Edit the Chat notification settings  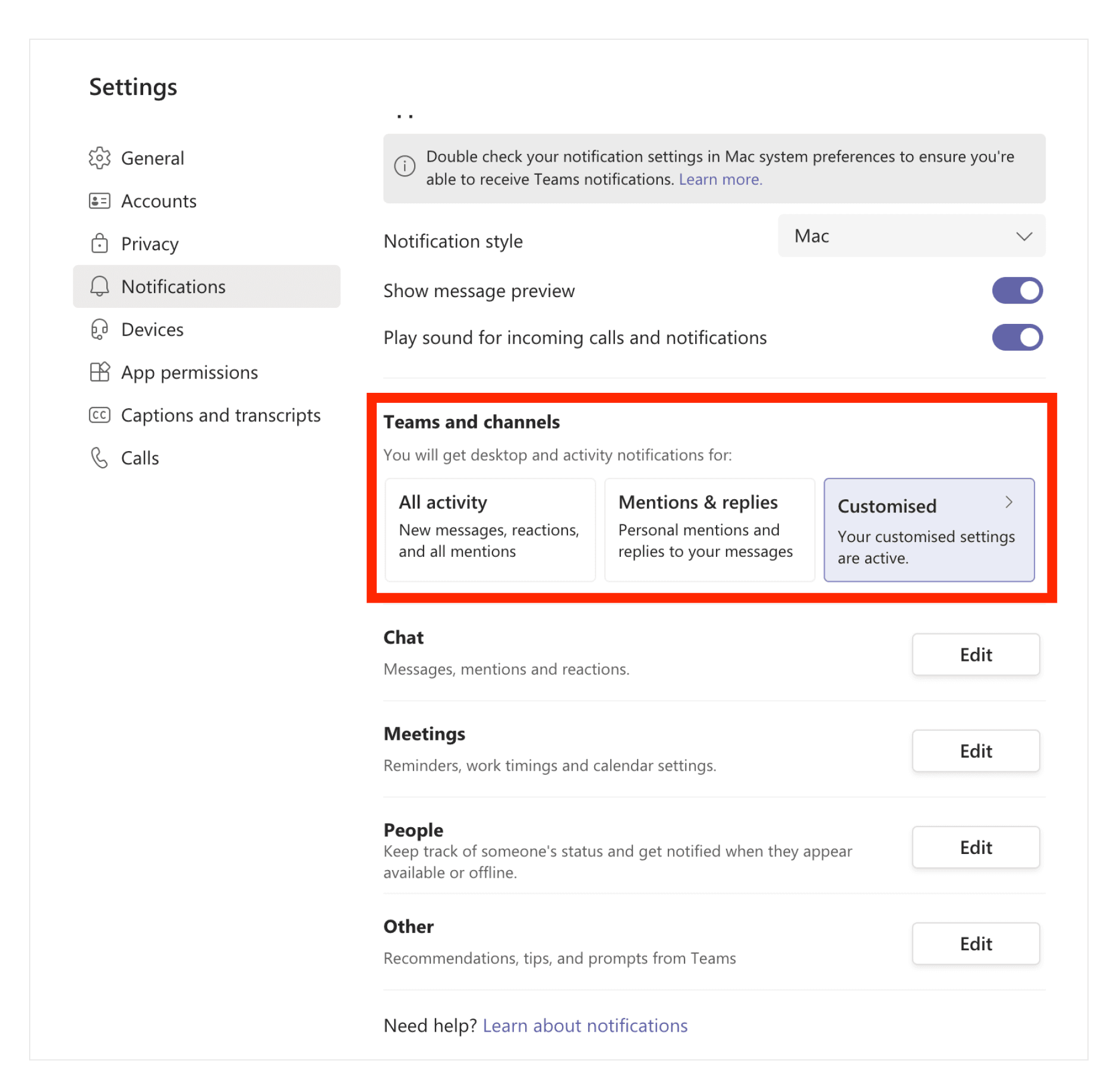975,654
